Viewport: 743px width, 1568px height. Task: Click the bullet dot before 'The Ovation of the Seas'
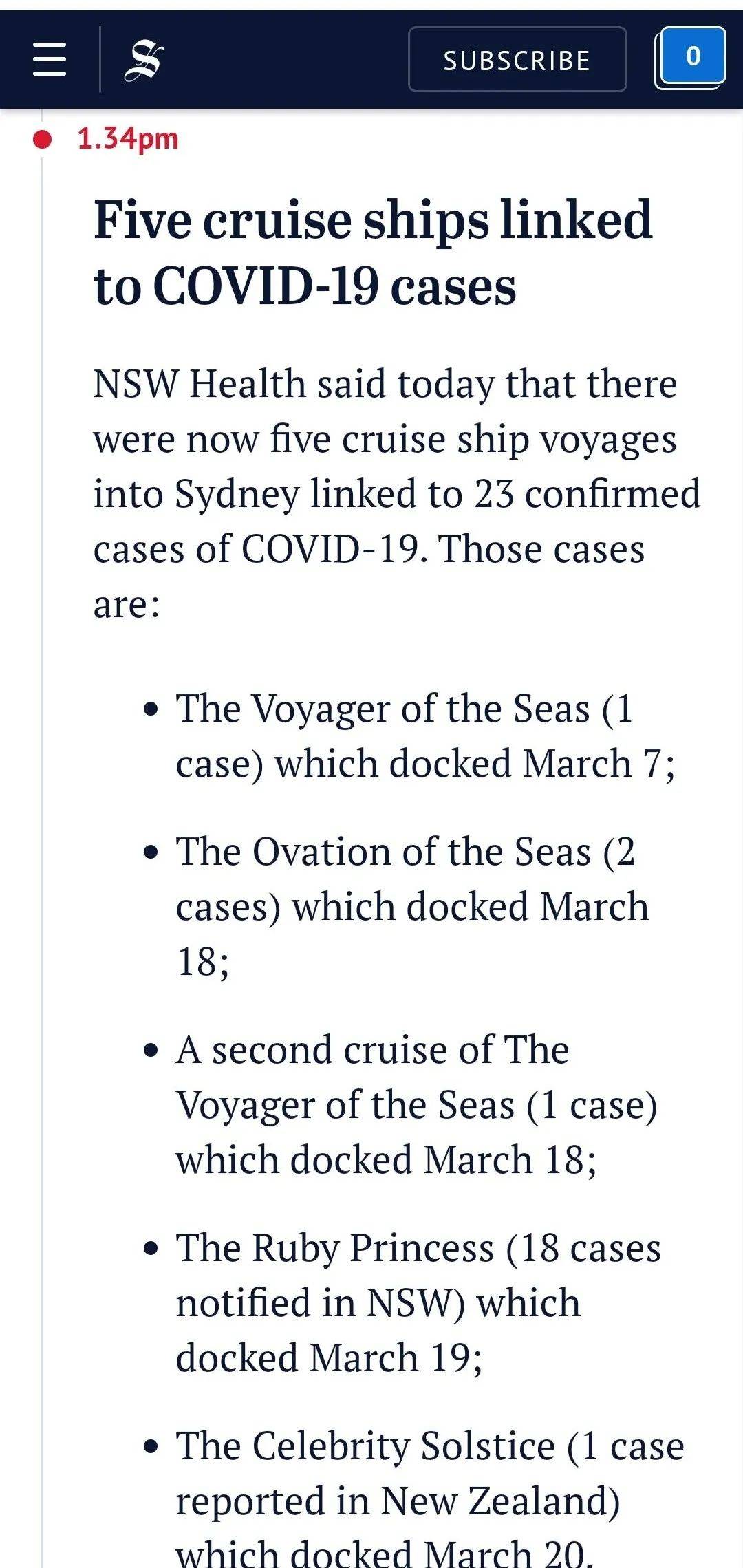(151, 852)
